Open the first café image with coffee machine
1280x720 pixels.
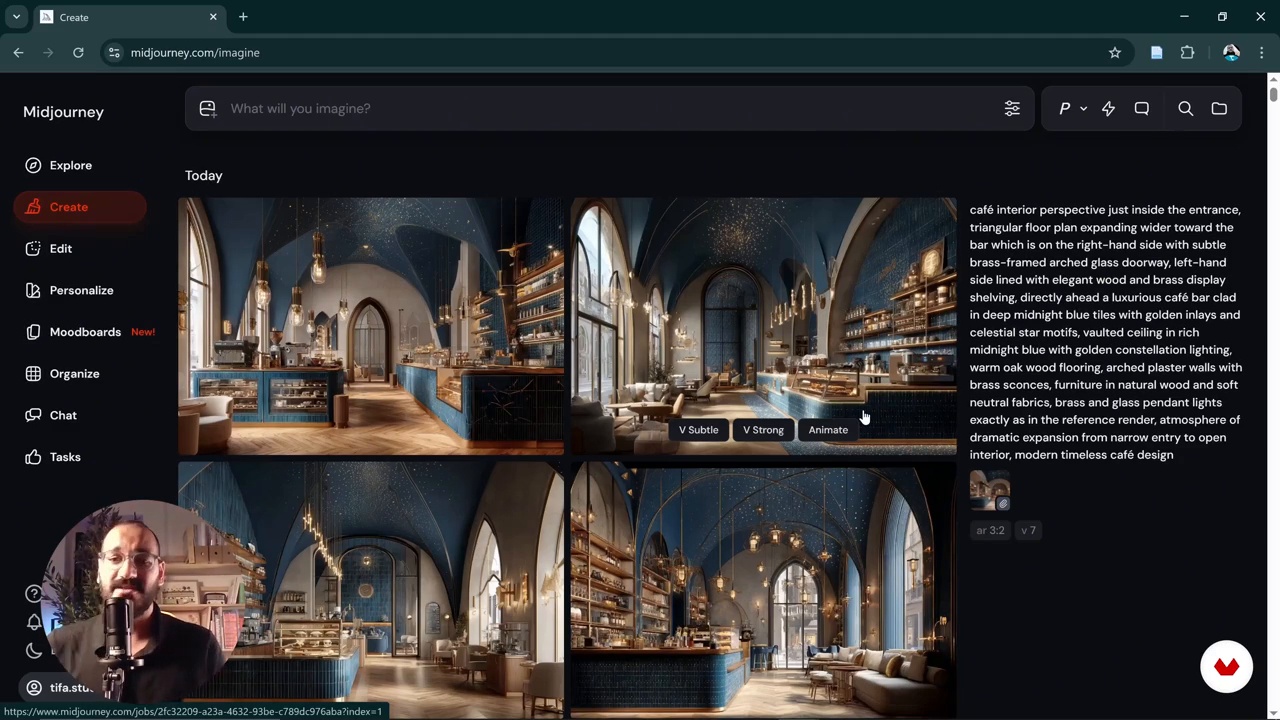pyautogui.click(x=371, y=326)
